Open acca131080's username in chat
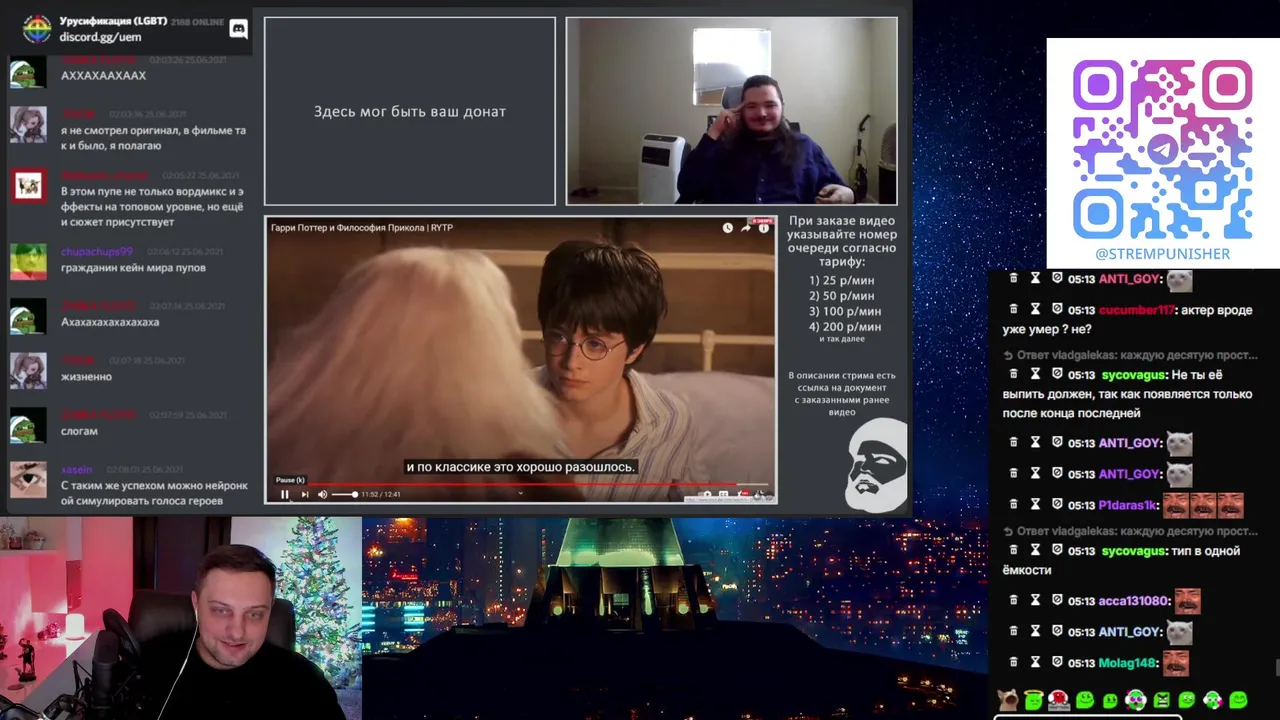1280x720 pixels. click(1134, 601)
